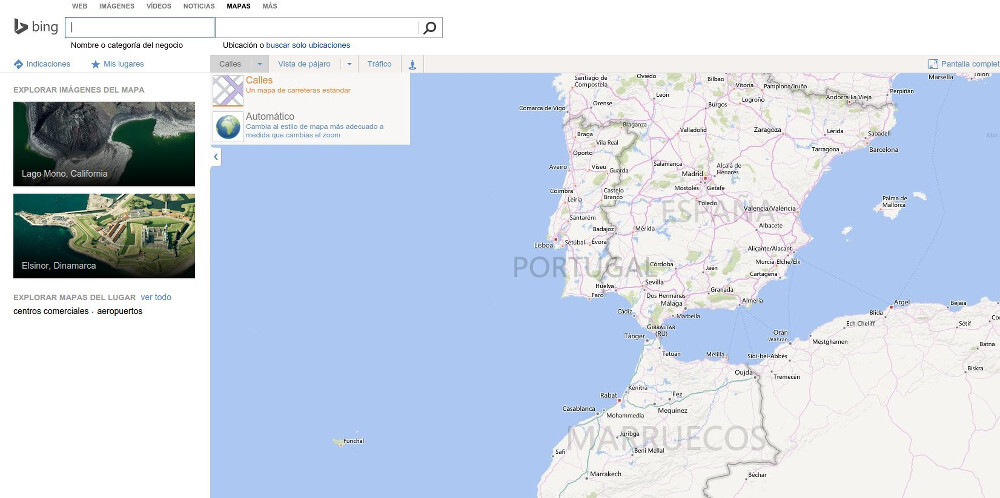The height and width of the screenshot is (498, 1000).
Task: Toggle the Tráfico layer
Action: tap(379, 64)
